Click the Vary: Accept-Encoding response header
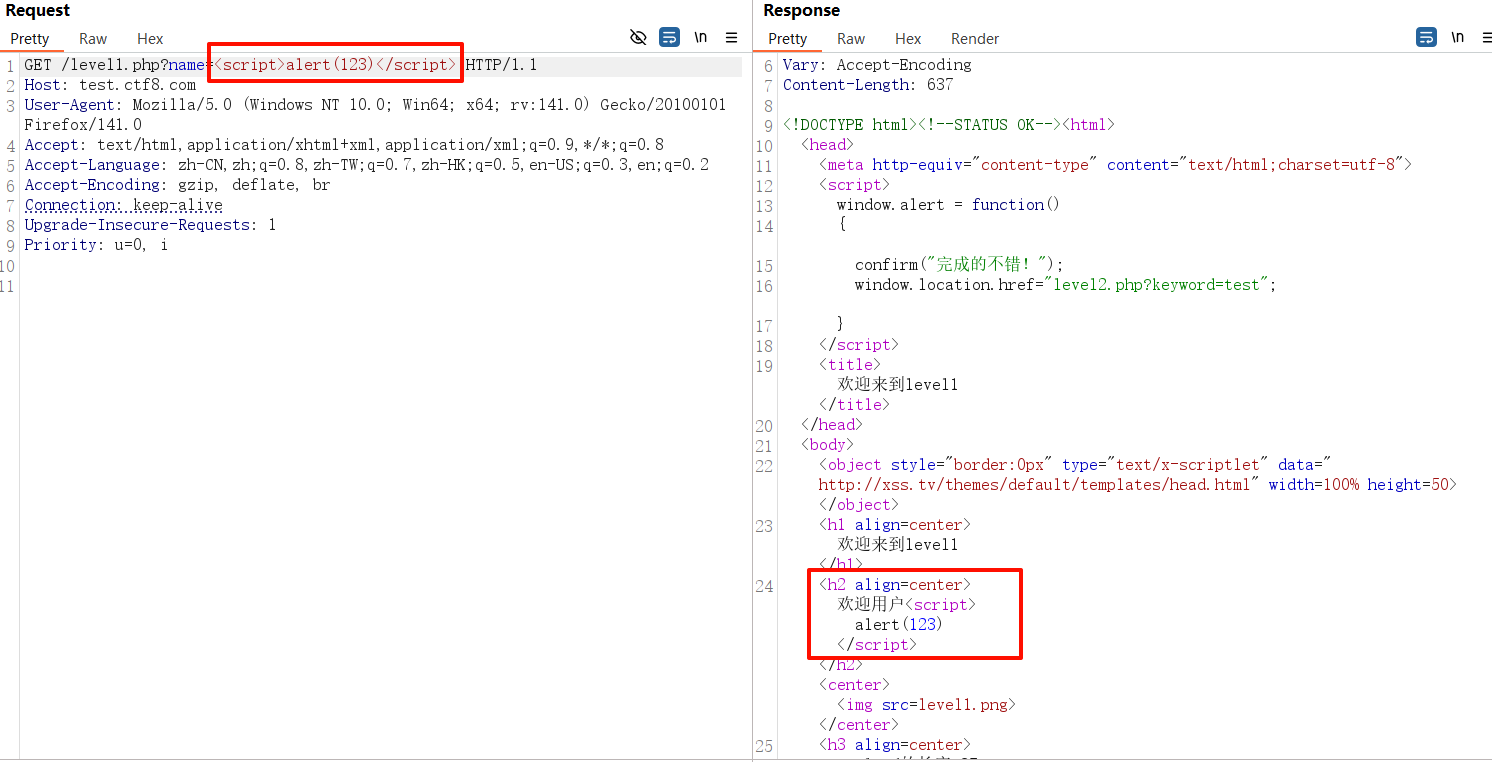 point(877,65)
